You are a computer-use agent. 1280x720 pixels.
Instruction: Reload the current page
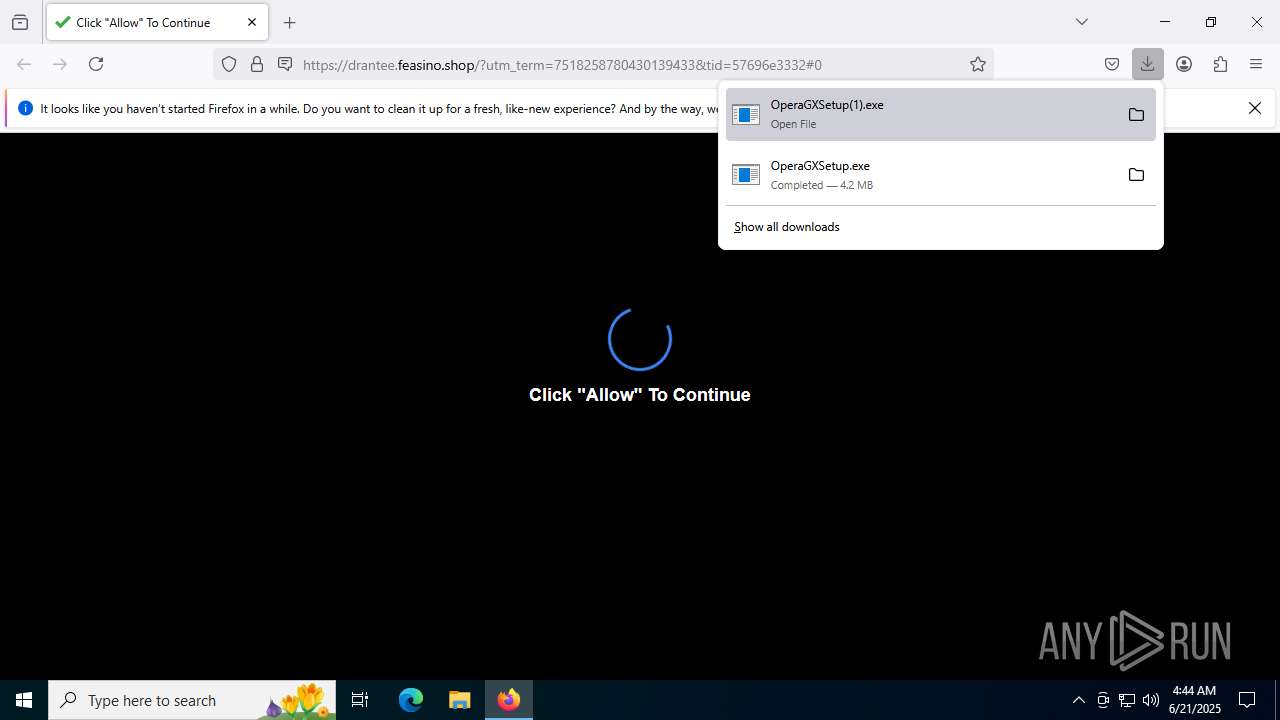click(x=96, y=64)
